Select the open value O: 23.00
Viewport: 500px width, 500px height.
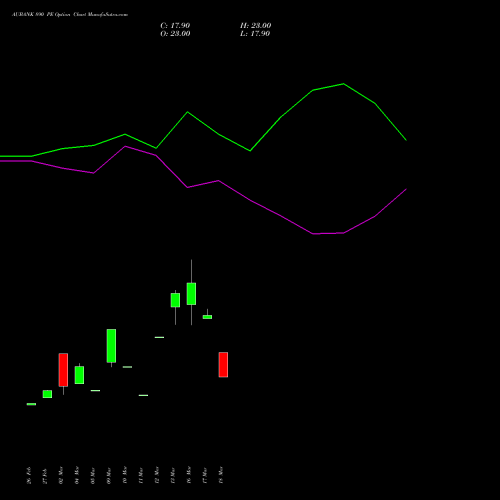tap(175, 34)
